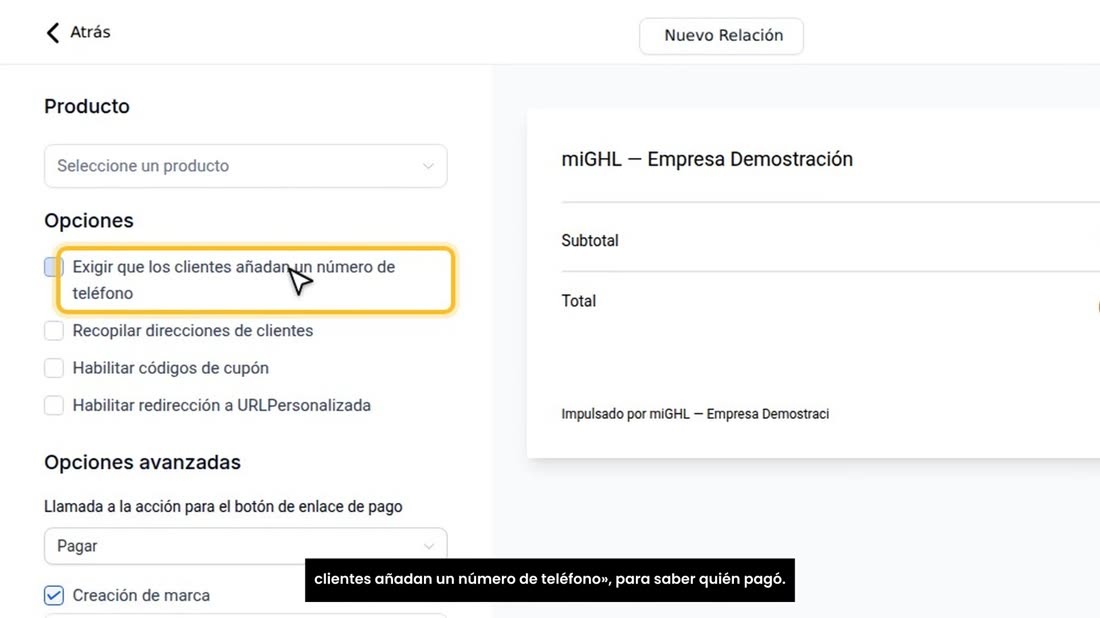Click the Opciones avanzadas heading

pos(142,462)
